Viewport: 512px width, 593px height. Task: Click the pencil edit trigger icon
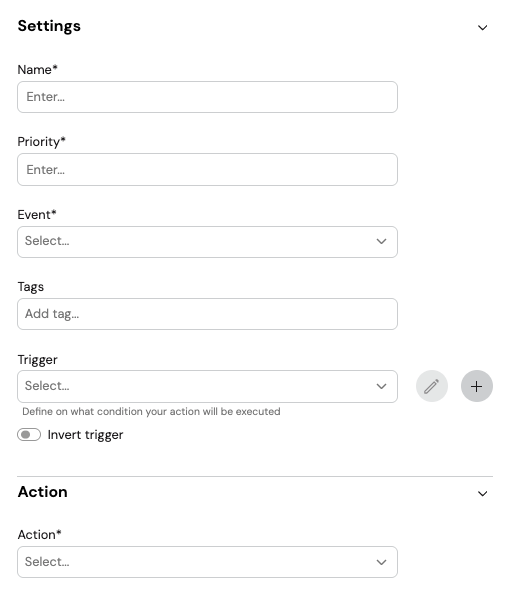432,386
